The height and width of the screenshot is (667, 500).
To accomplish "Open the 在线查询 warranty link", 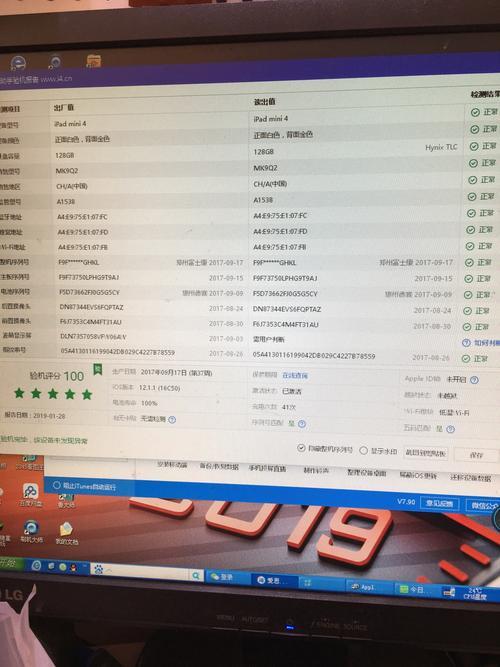I will coord(295,376).
